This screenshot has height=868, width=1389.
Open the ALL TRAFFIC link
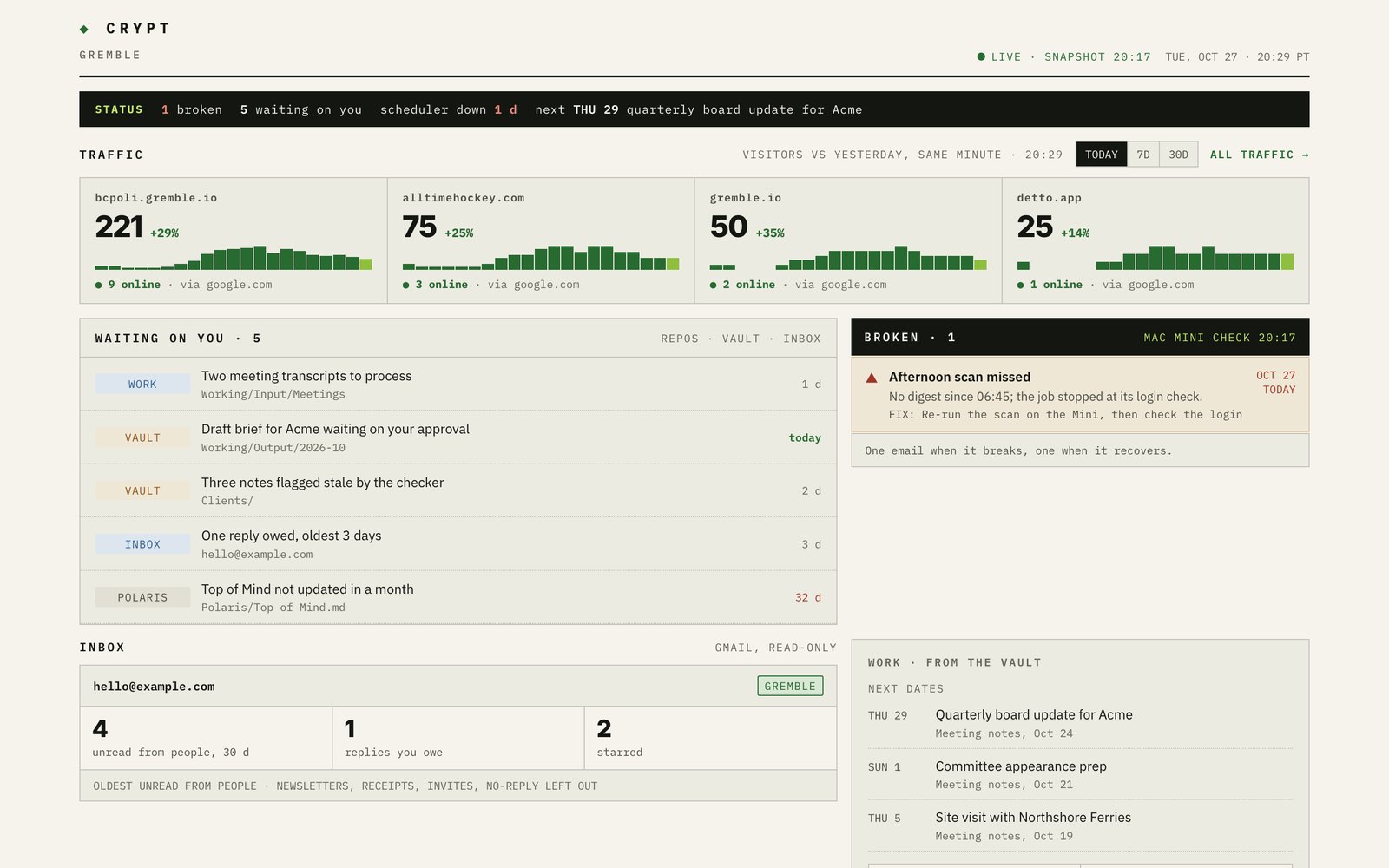pos(1260,155)
